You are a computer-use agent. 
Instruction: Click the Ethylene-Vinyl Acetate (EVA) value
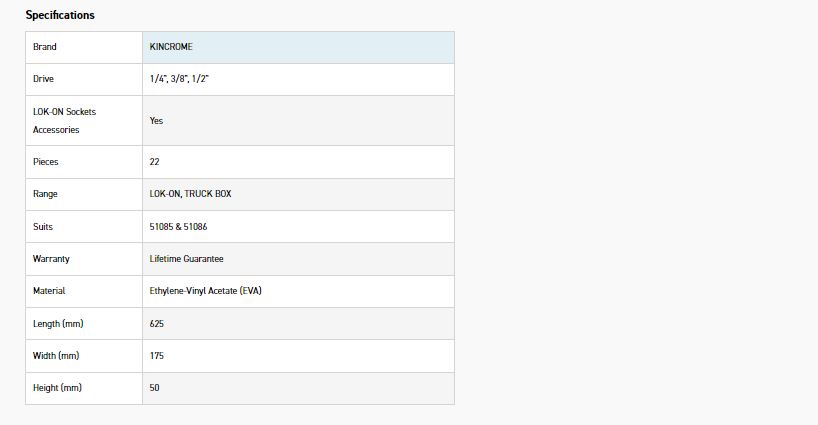coord(205,291)
